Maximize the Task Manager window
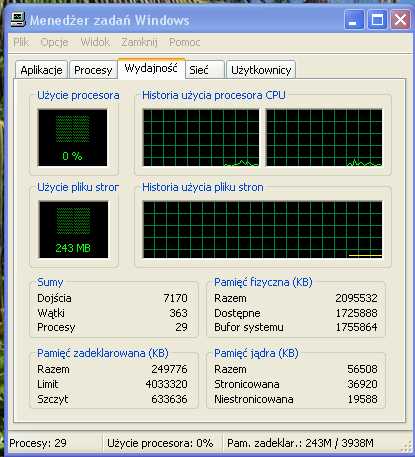Viewport: 415px width, 457px height. click(377, 20)
